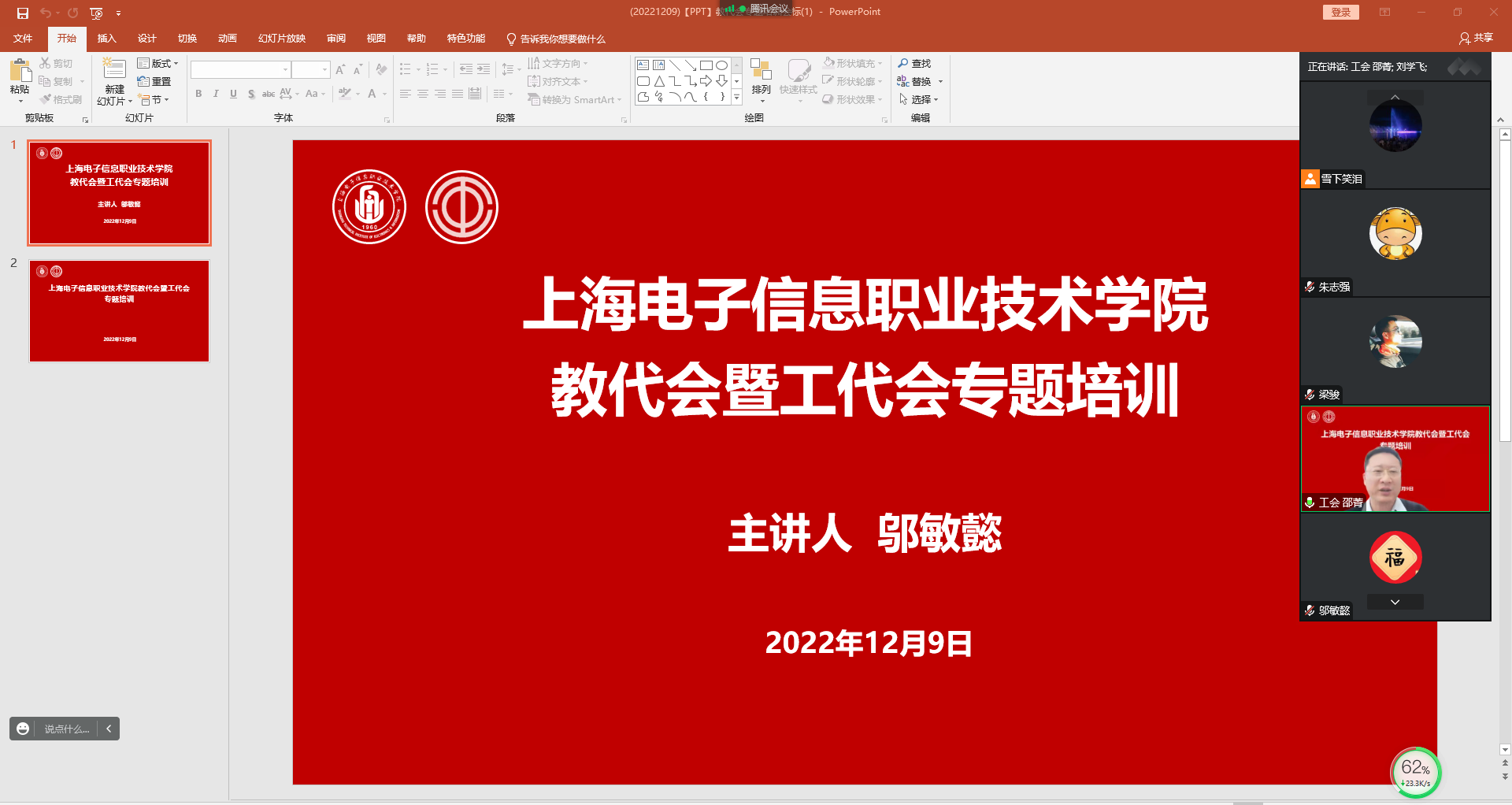Collapse the chat input bar arrow

pos(109,729)
